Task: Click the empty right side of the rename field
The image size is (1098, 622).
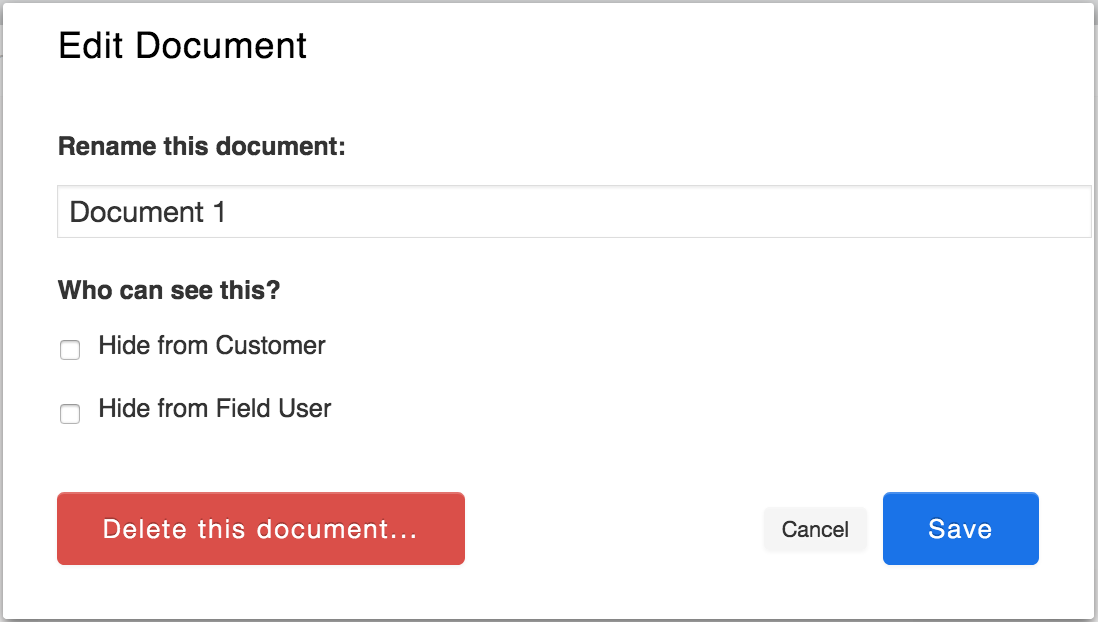Action: tap(800, 212)
